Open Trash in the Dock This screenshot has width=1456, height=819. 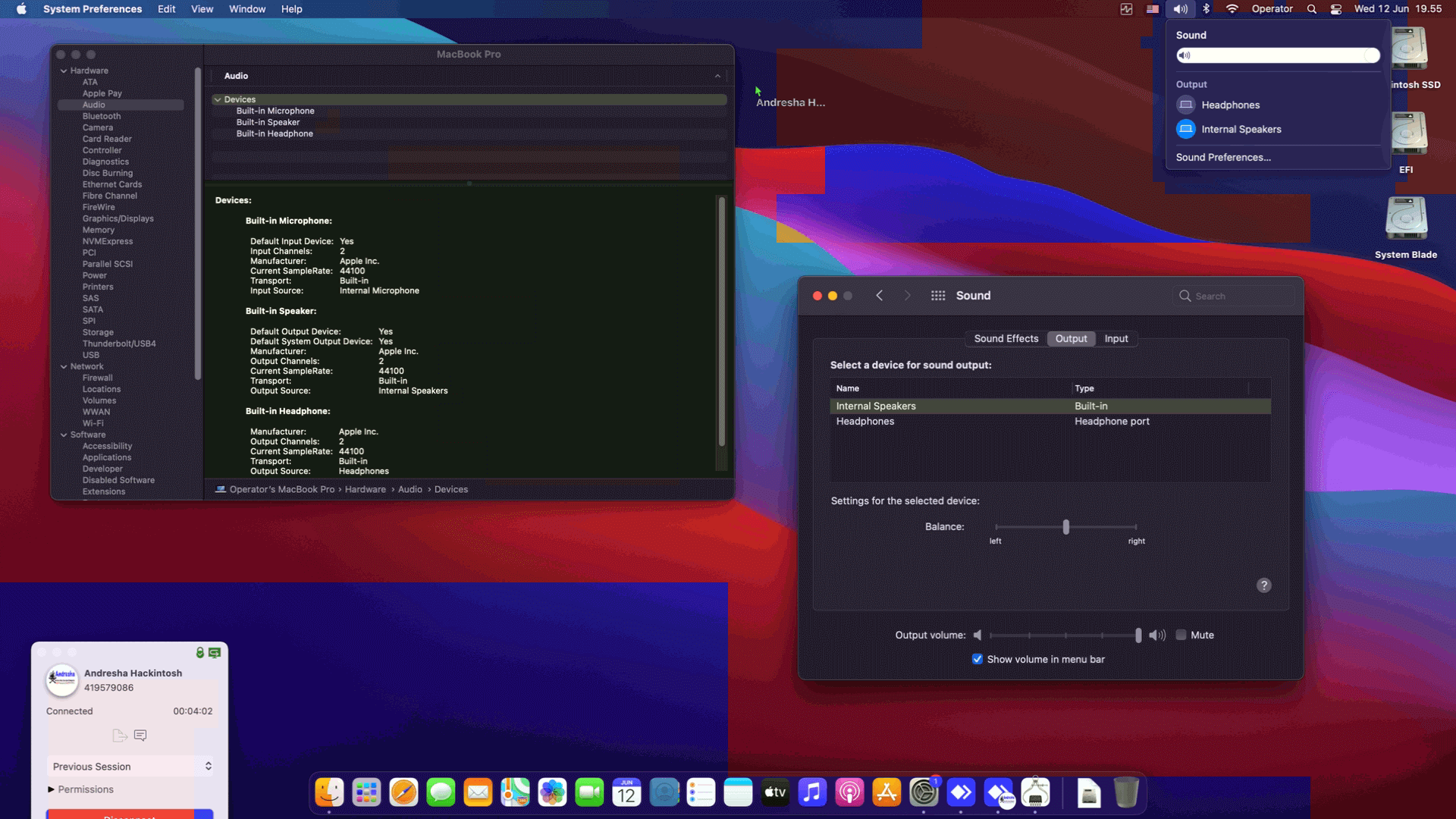point(1126,792)
